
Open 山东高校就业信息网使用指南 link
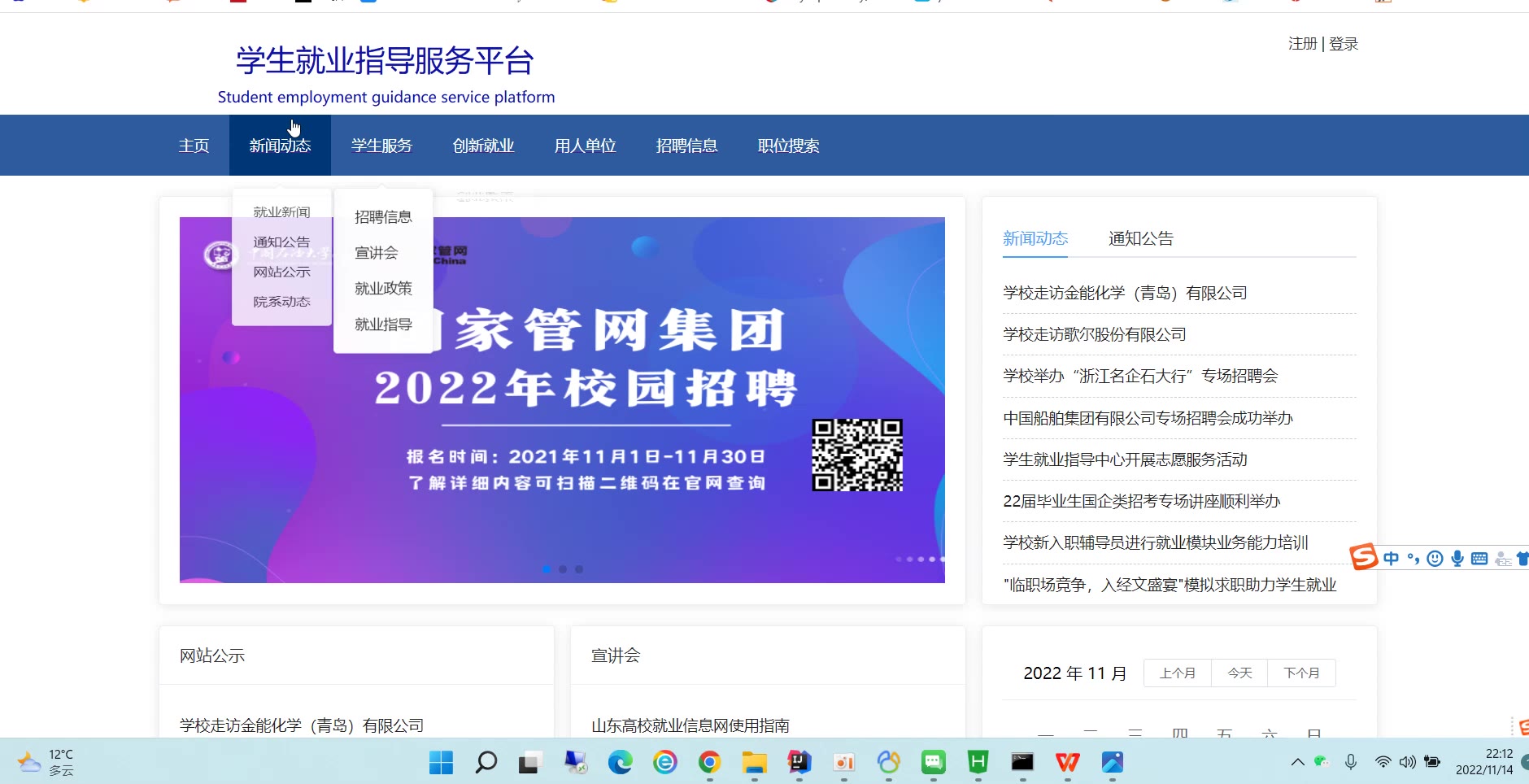[x=690, y=725]
